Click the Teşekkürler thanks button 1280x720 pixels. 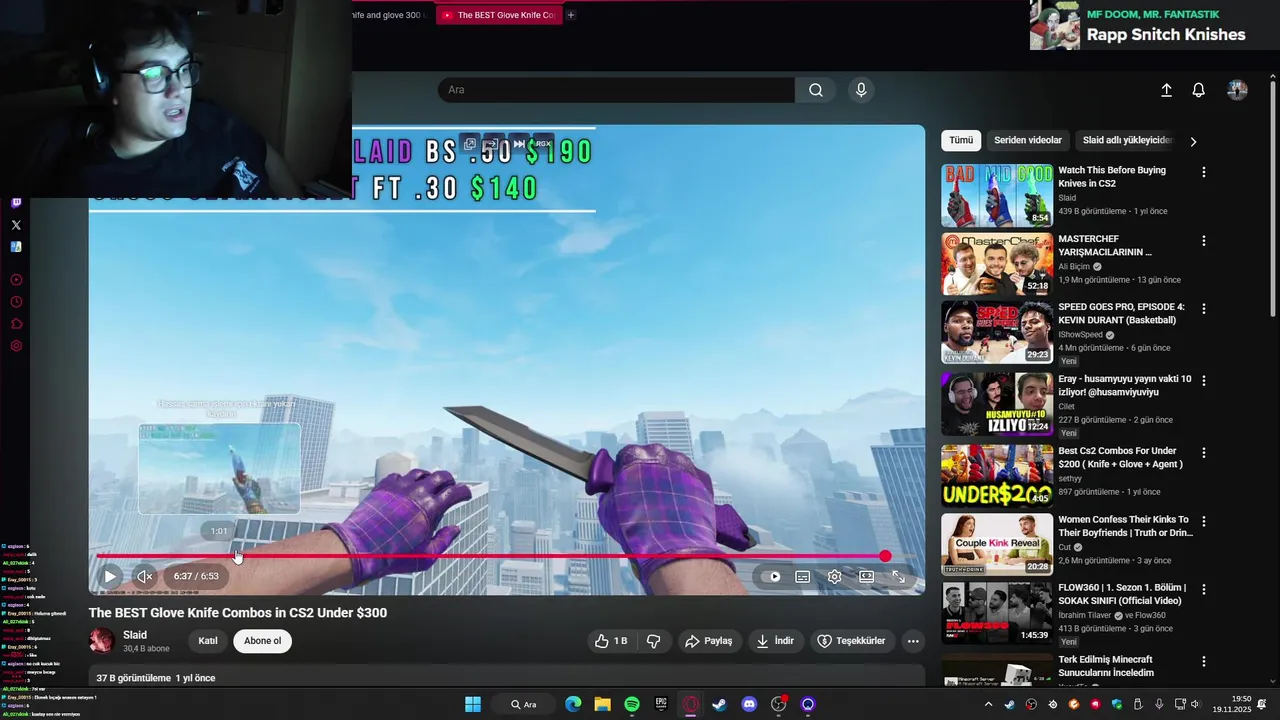851,641
